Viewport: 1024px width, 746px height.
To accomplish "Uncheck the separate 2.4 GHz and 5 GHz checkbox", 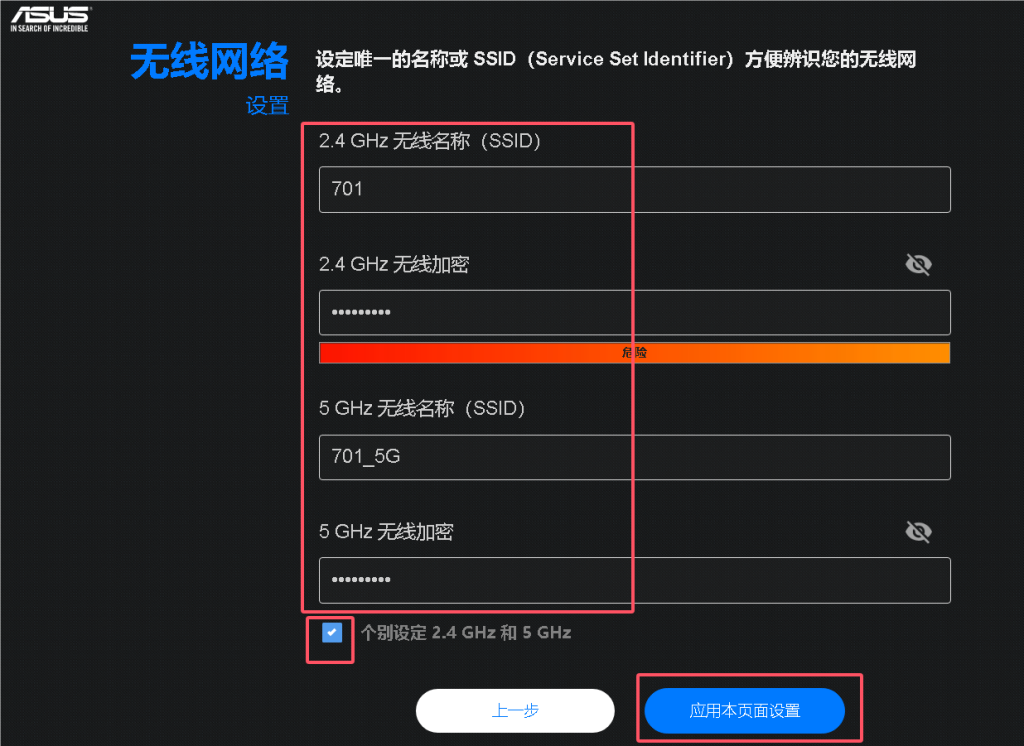I will click(x=332, y=632).
